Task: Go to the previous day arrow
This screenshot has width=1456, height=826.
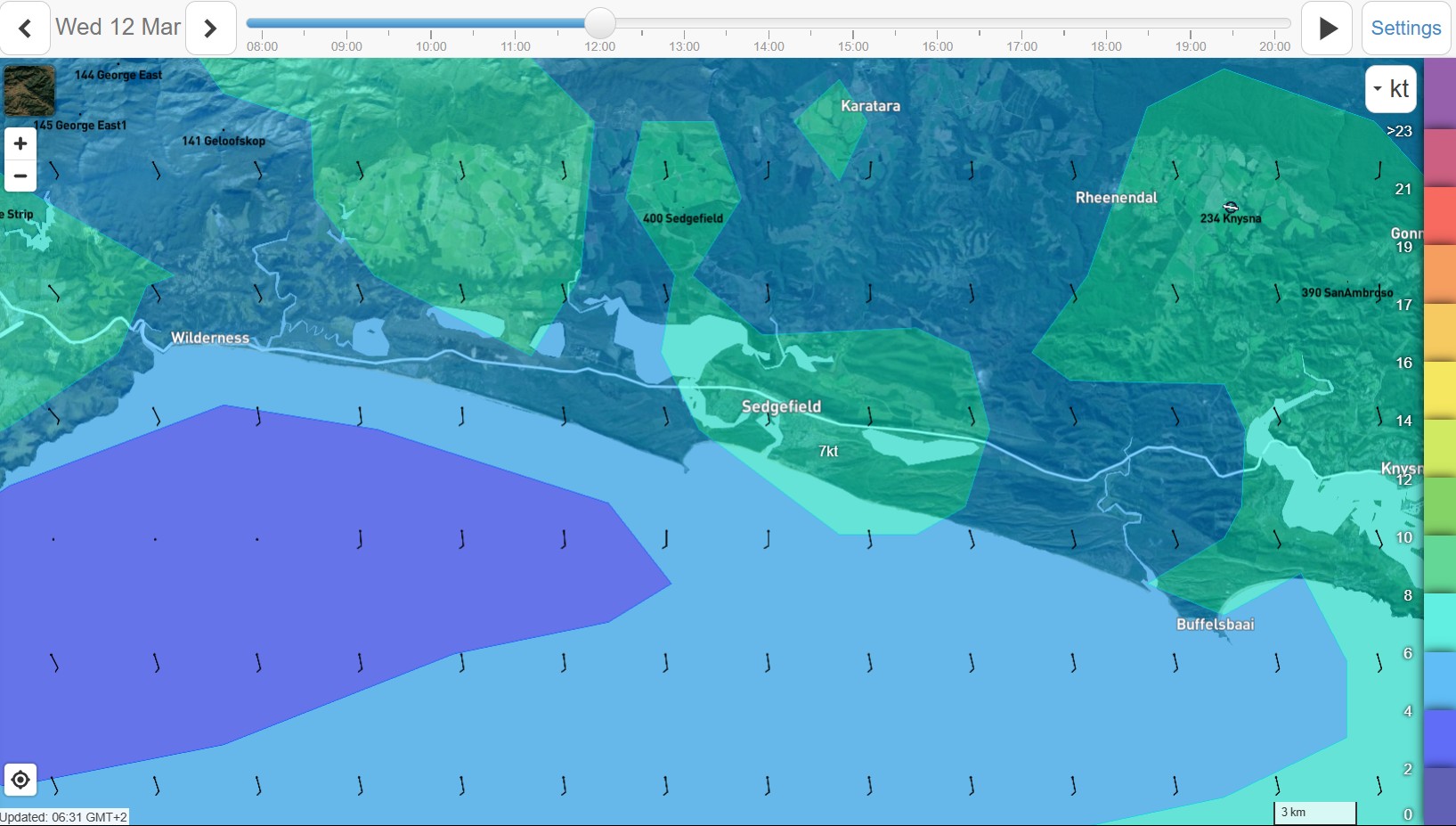Action: pyautogui.click(x=25, y=29)
